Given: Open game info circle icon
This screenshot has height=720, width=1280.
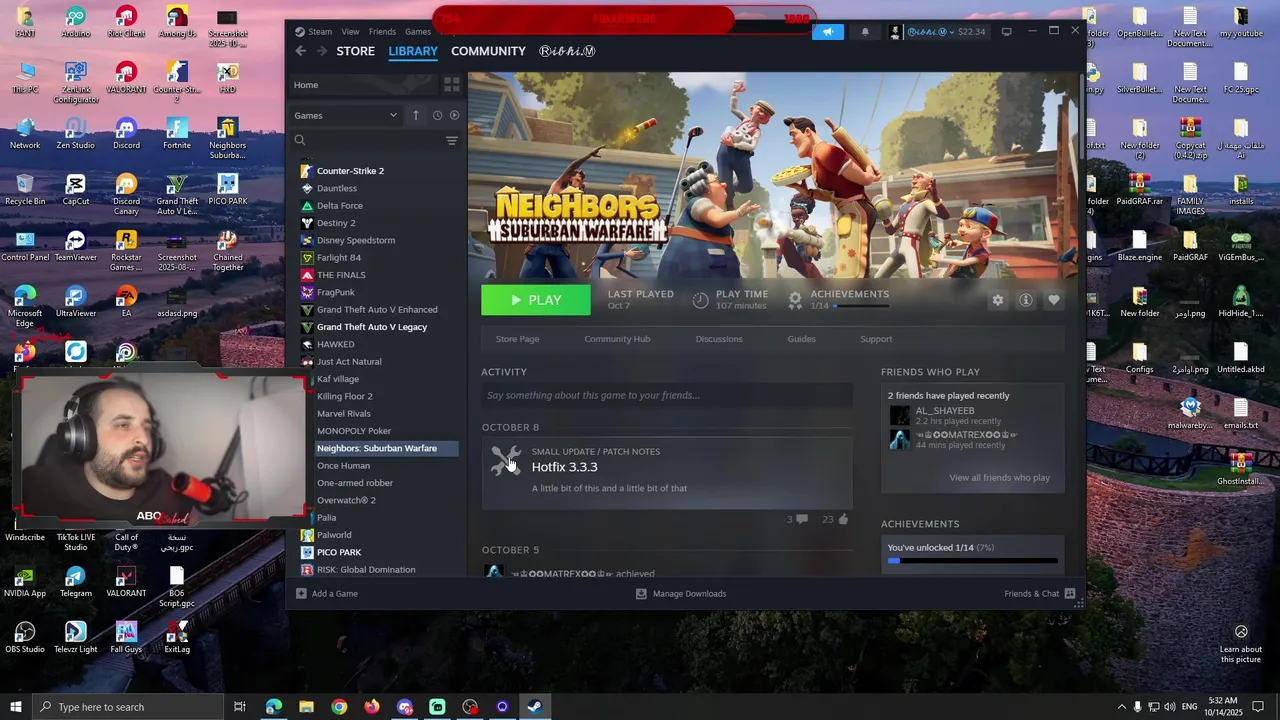Looking at the screenshot, I should click(x=1025, y=300).
